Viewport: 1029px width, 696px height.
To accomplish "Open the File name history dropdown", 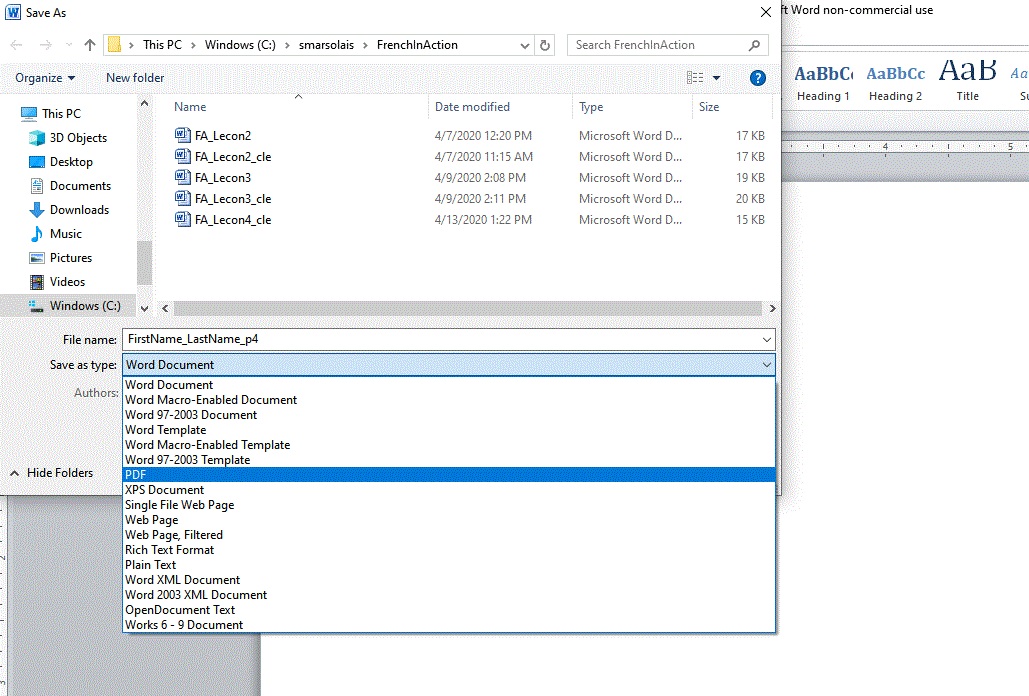I will coord(766,339).
